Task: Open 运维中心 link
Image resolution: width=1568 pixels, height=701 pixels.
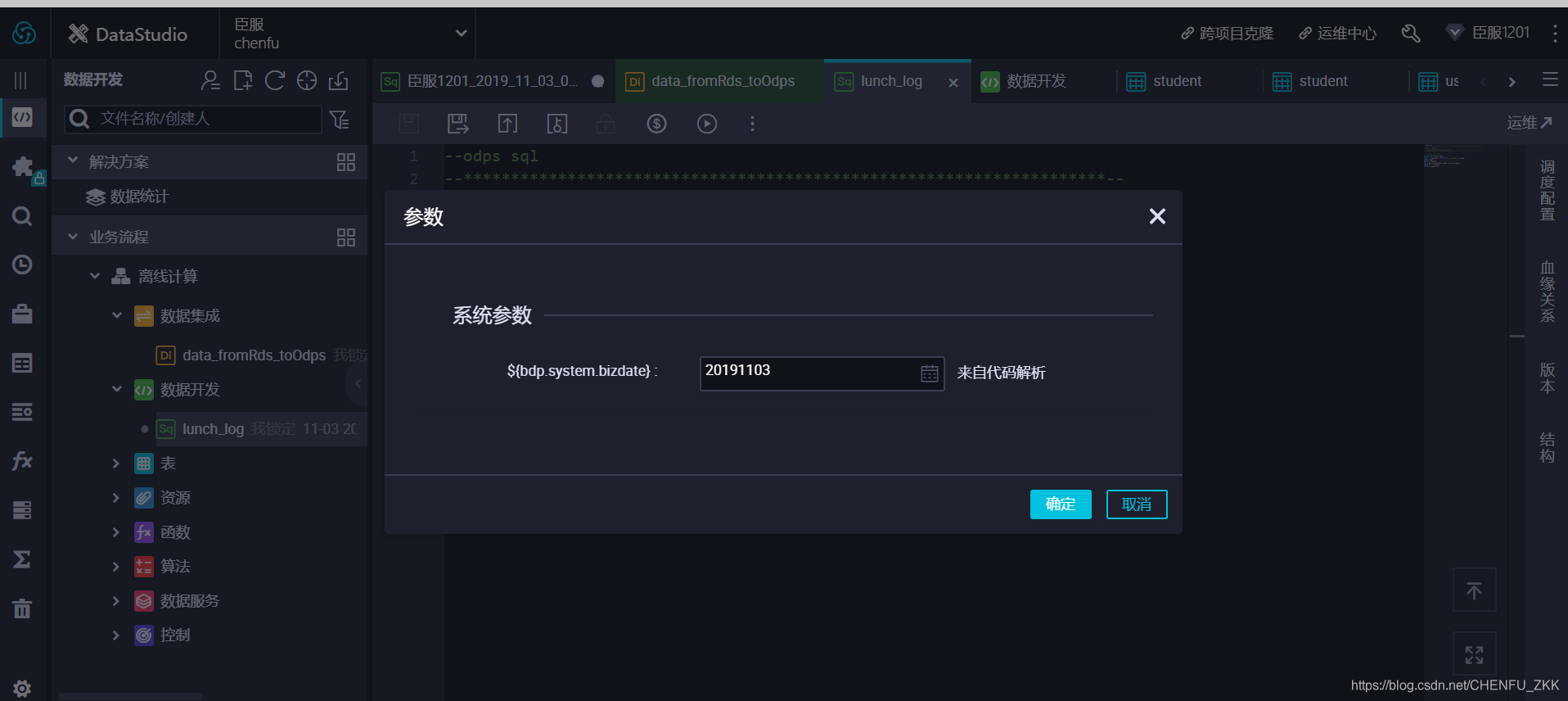Action: point(1337,34)
